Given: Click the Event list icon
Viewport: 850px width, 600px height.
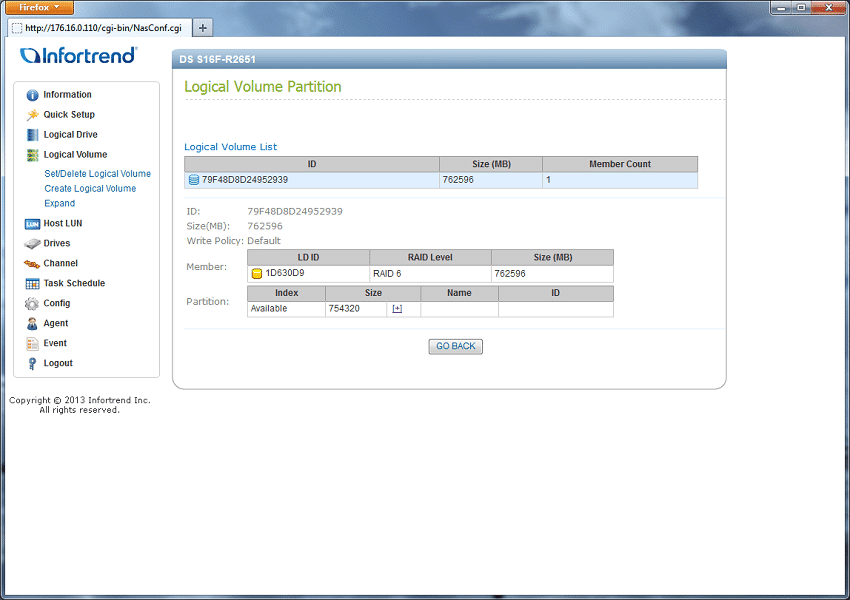Looking at the screenshot, I should coord(33,344).
